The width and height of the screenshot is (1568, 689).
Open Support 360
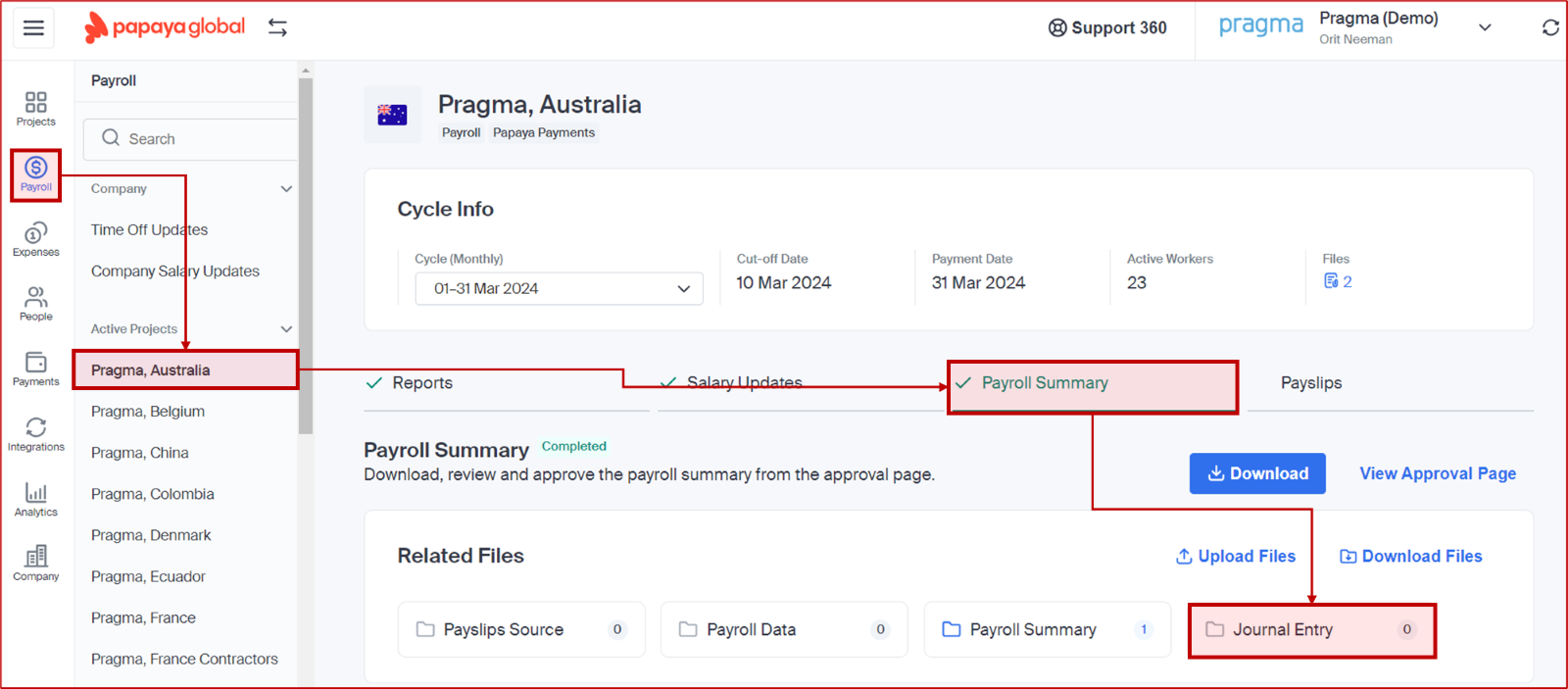1107,27
